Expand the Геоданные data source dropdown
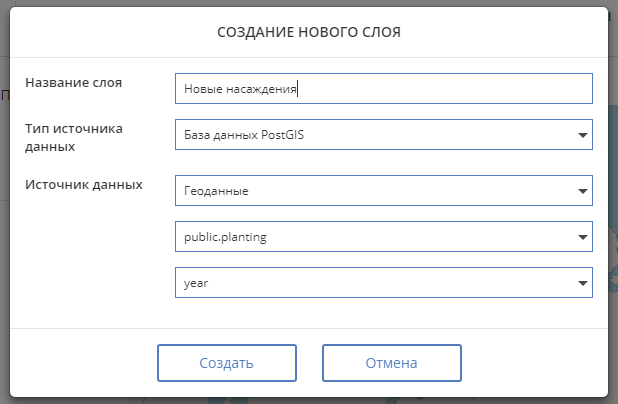Image resolution: width=618 pixels, height=404 pixels. (x=383, y=190)
